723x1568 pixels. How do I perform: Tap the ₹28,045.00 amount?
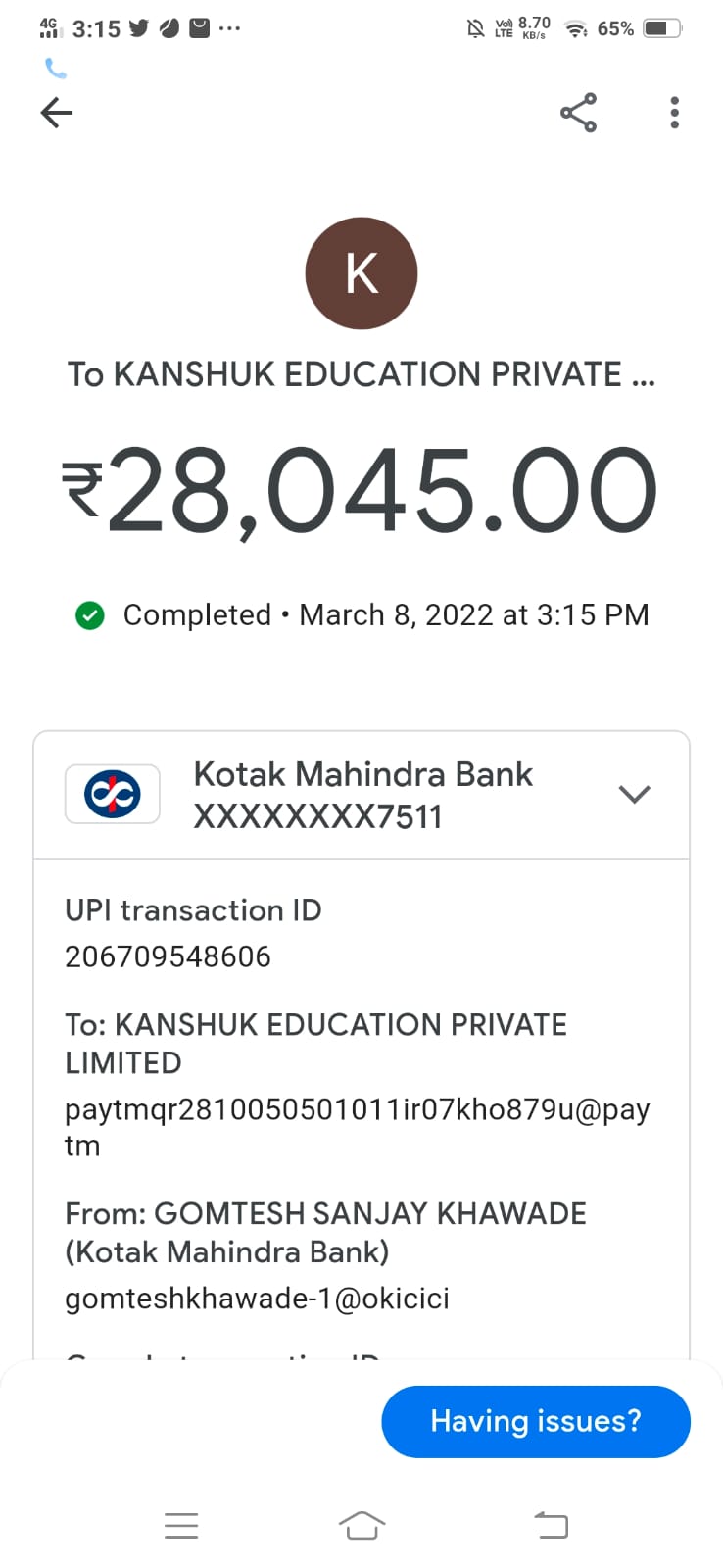point(361,492)
